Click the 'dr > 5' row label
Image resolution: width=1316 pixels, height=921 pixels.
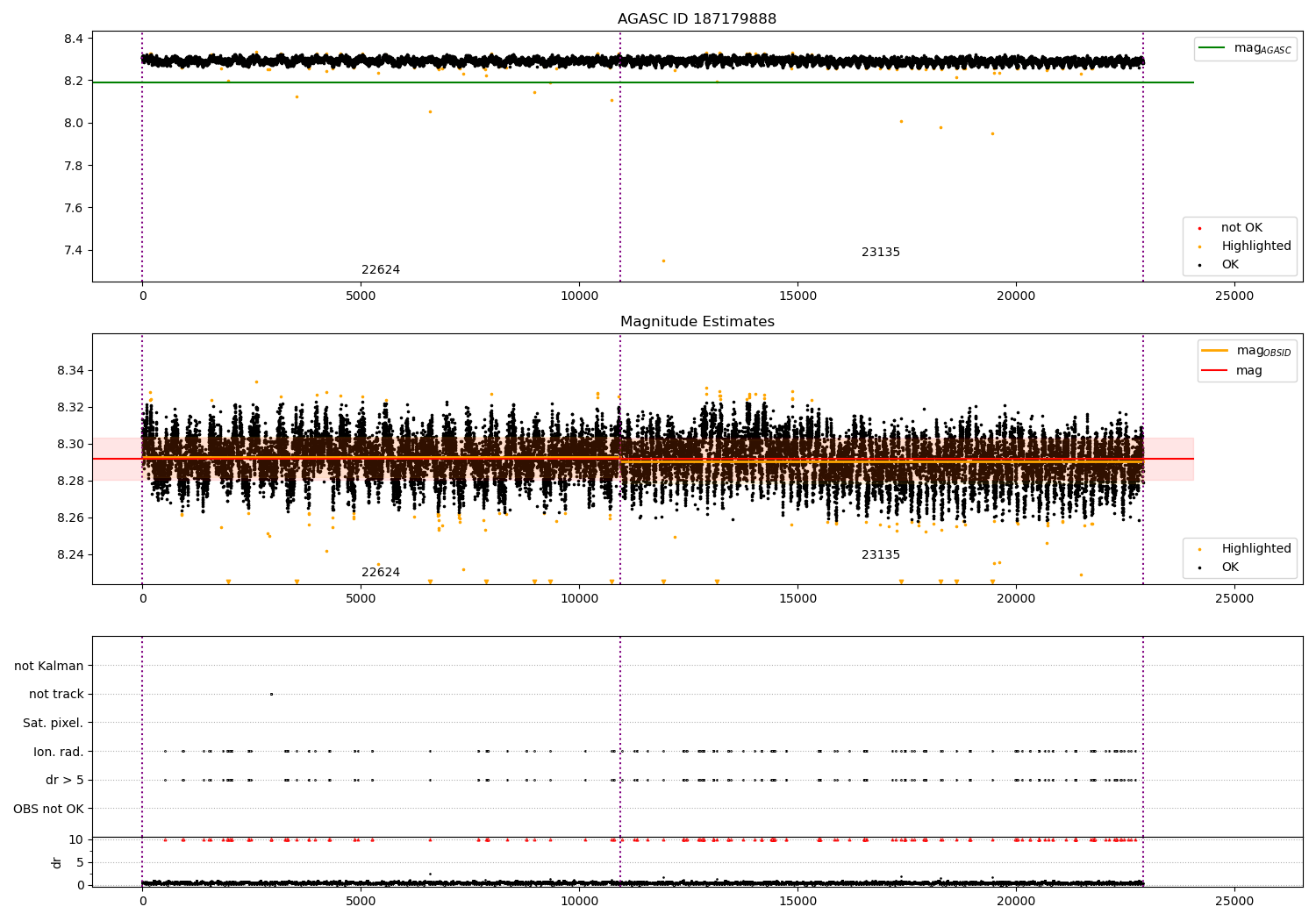point(64,781)
